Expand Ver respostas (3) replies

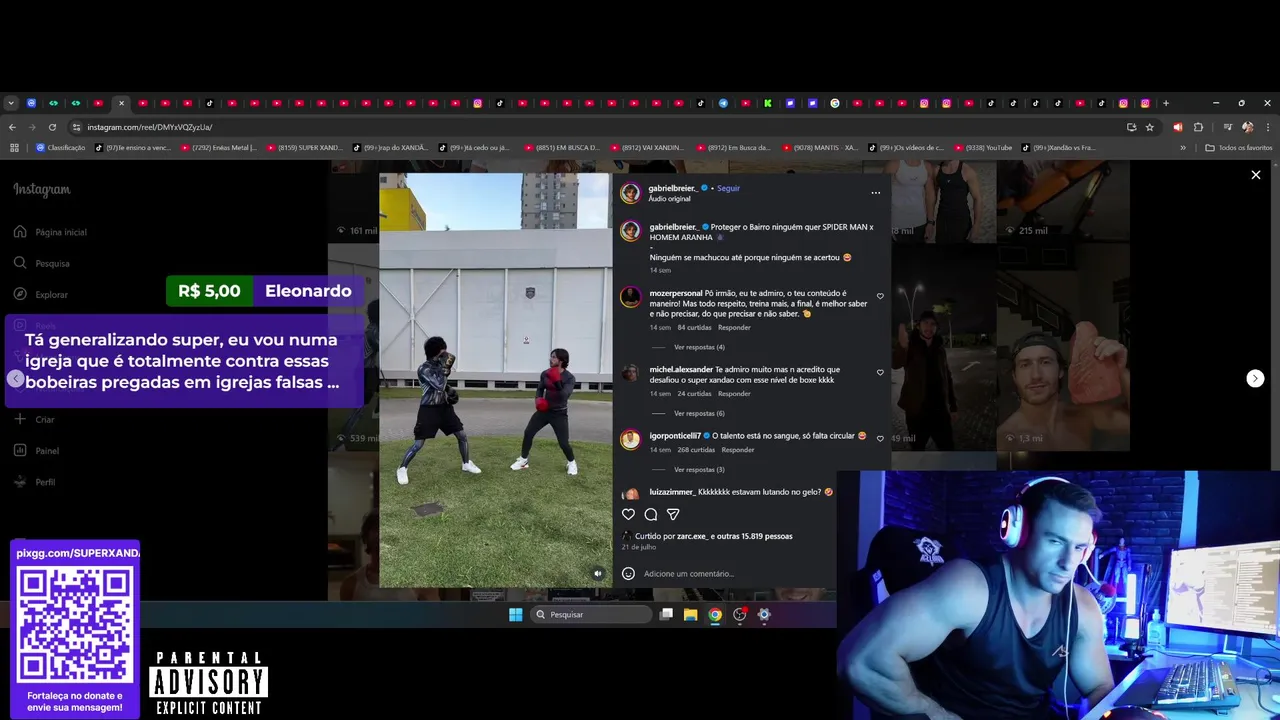pyautogui.click(x=699, y=469)
